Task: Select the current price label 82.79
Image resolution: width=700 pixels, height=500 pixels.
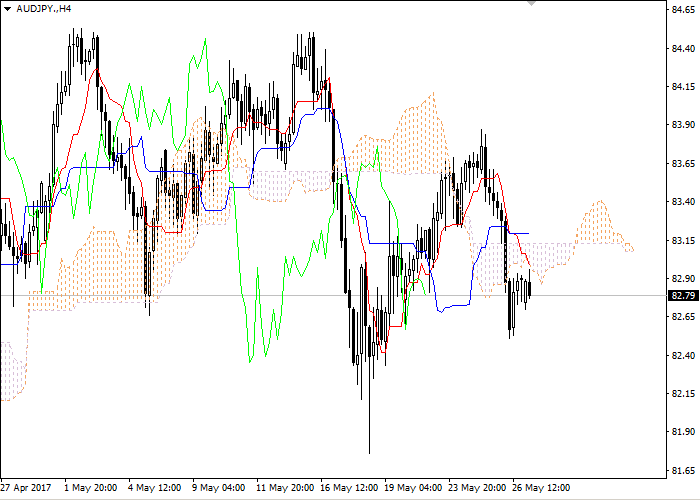Action: coord(683,296)
